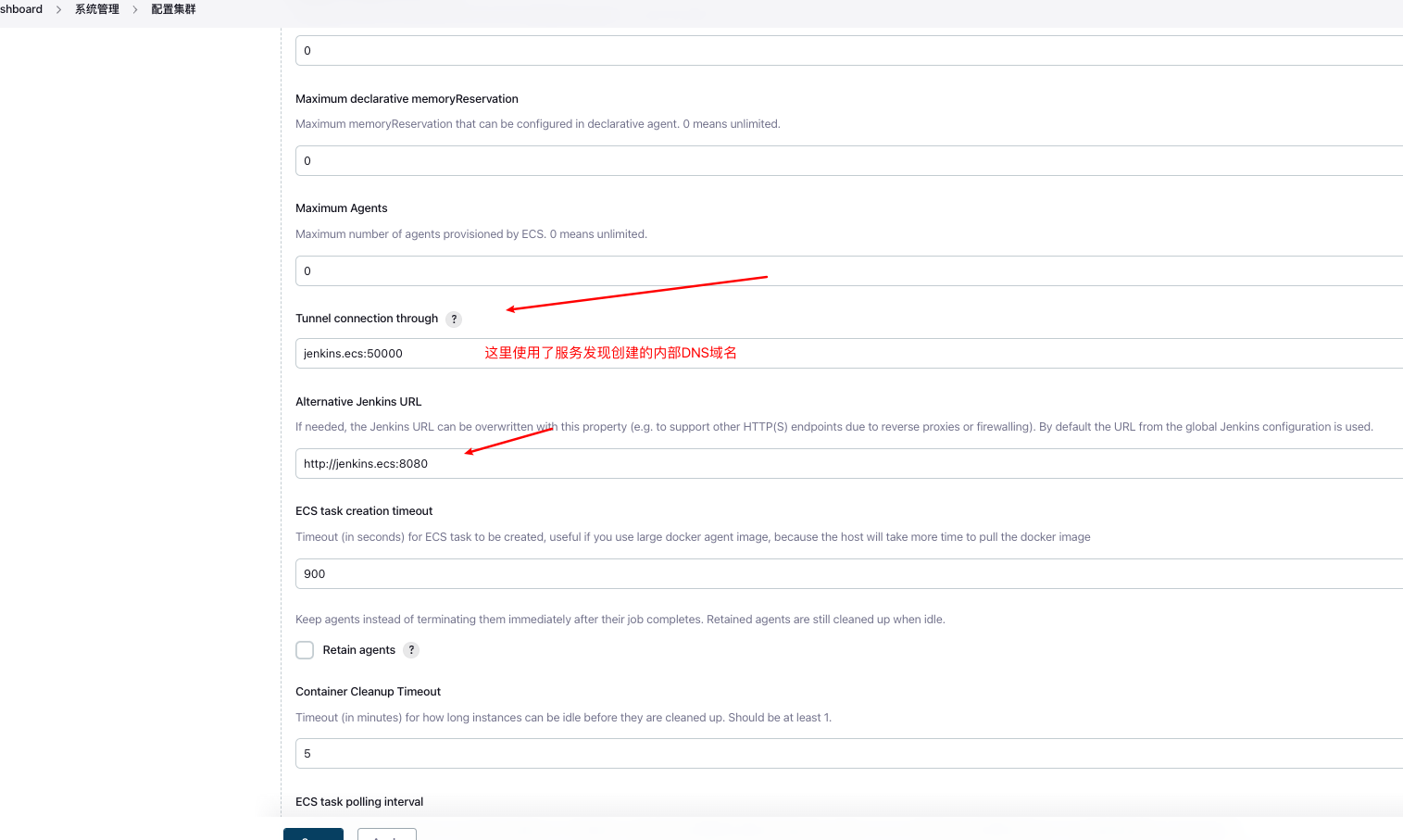Click the Apply button
Viewport: 1403px width, 840px height.
tap(386, 834)
